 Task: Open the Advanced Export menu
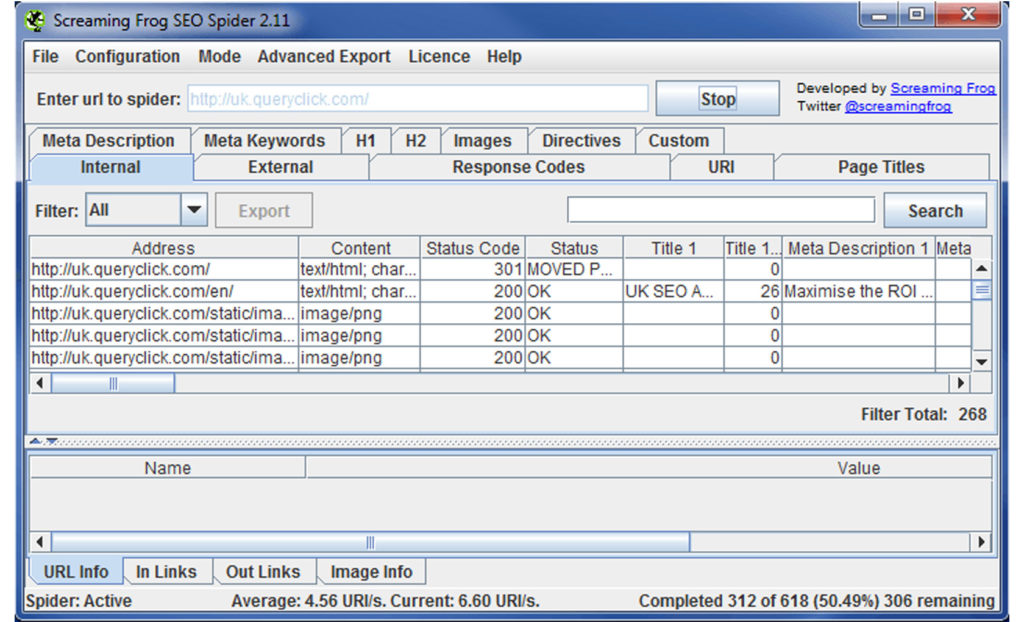tap(324, 57)
